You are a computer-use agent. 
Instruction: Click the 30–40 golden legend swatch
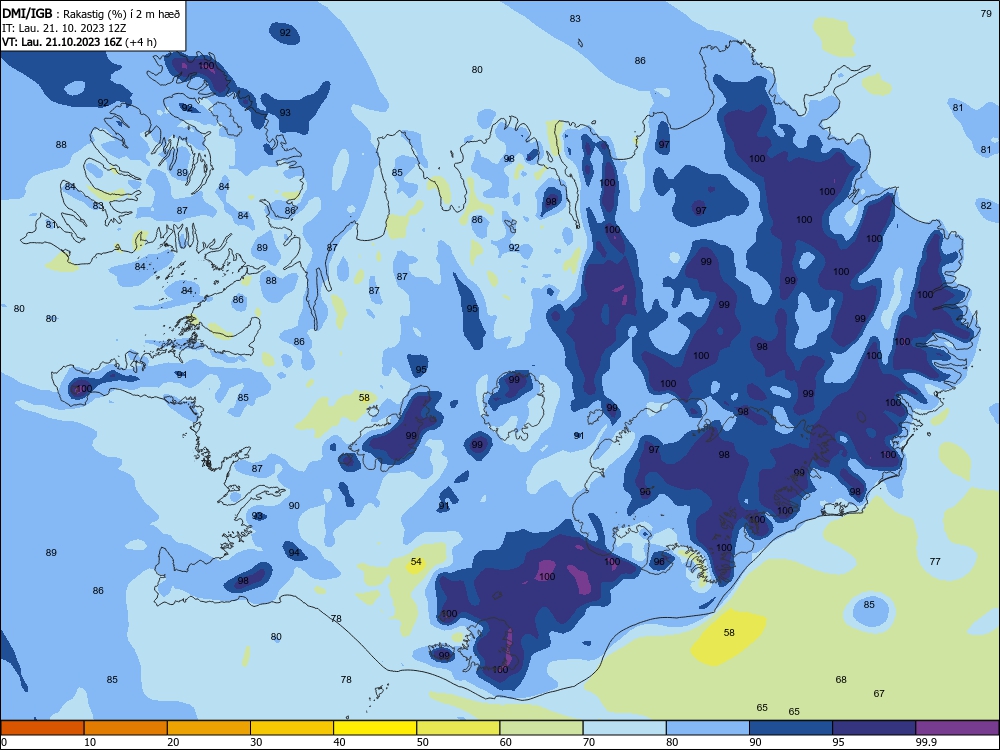[292, 728]
